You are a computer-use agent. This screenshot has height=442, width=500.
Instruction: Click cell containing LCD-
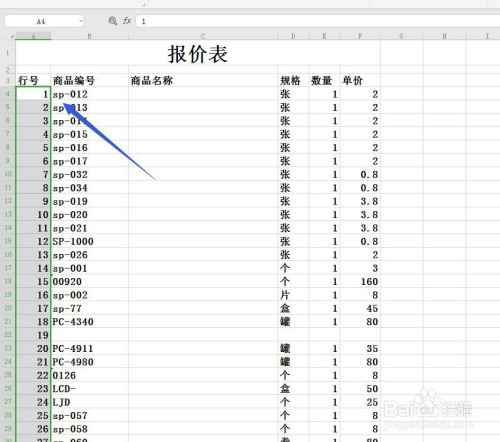point(89,389)
